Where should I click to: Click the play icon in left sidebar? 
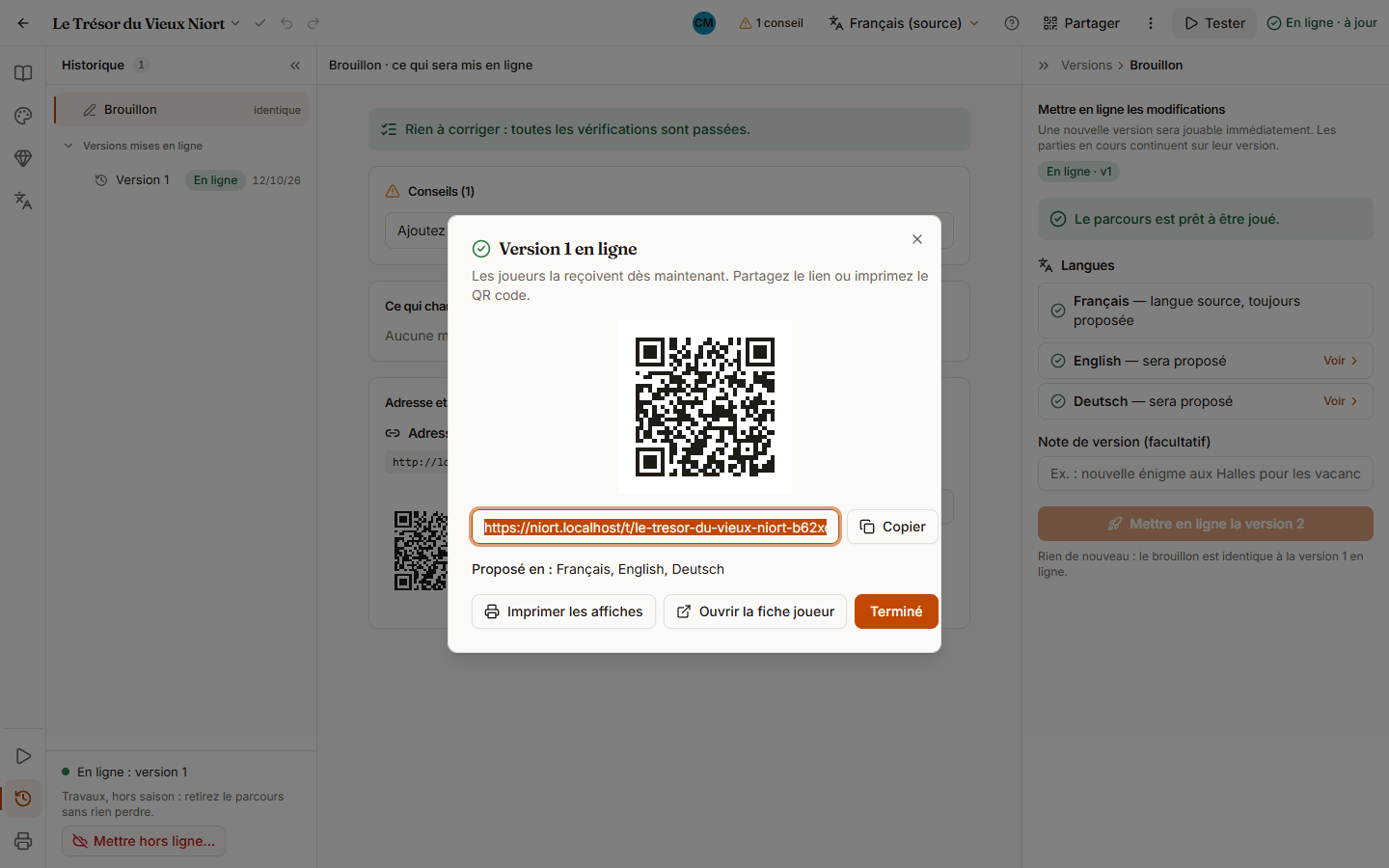23,756
